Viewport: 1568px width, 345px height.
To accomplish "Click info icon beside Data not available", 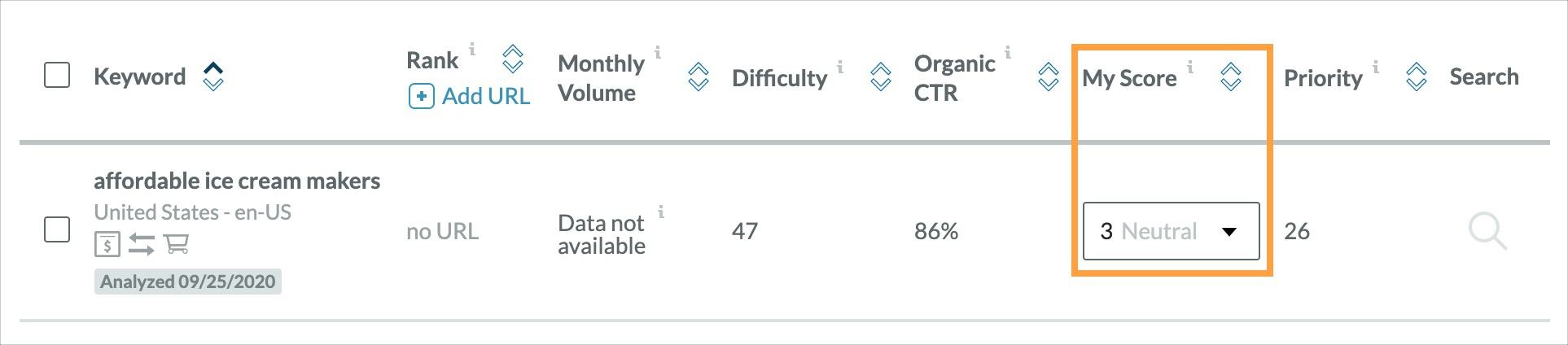I will pyautogui.click(x=661, y=212).
